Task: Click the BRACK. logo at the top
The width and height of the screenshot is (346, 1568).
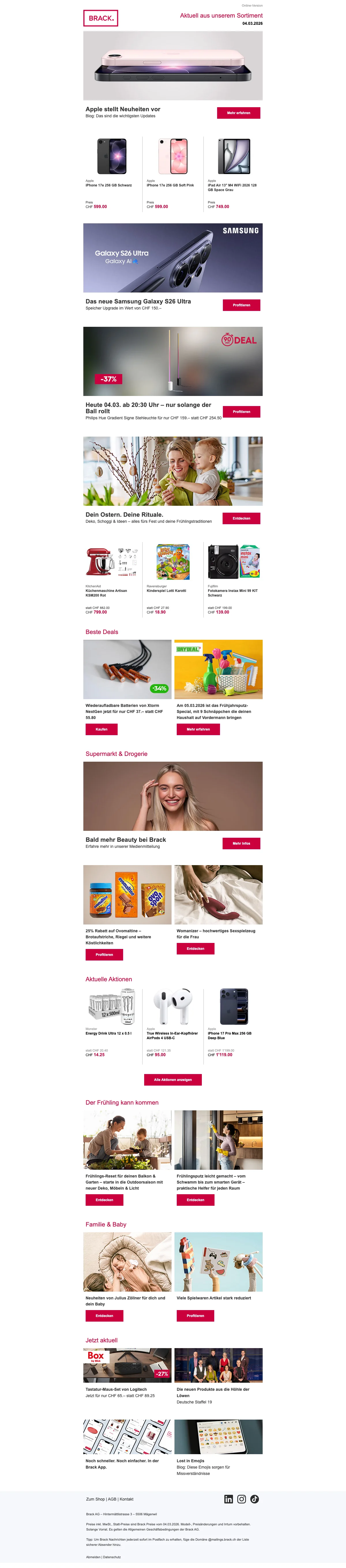Action: [x=101, y=18]
